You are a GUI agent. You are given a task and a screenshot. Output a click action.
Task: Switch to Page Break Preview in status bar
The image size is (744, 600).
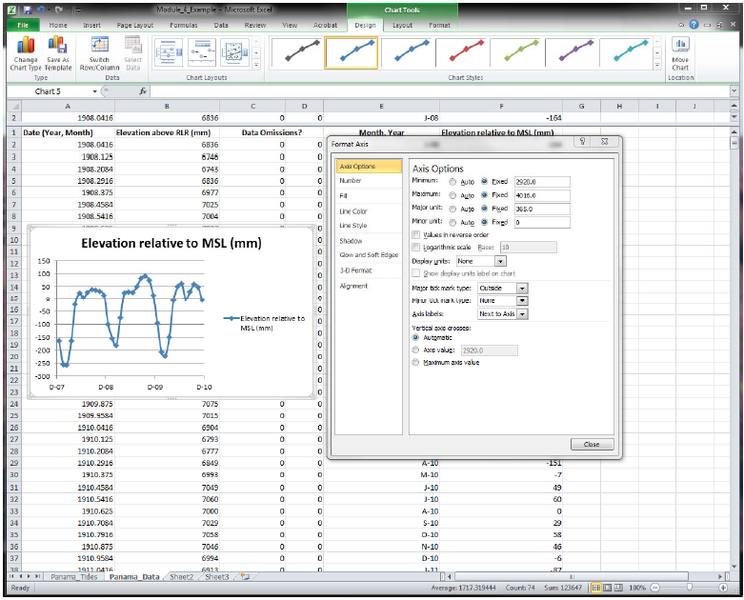tap(619, 588)
